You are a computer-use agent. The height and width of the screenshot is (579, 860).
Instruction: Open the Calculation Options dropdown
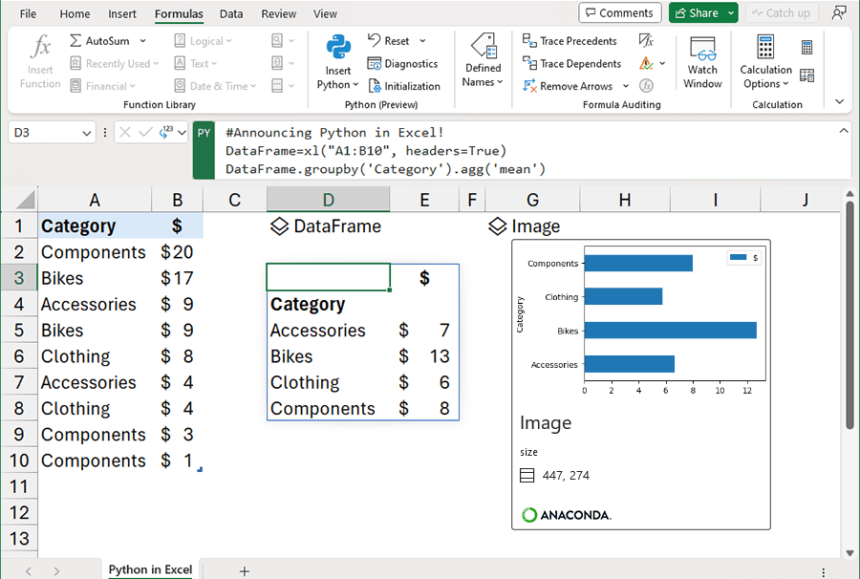point(765,63)
